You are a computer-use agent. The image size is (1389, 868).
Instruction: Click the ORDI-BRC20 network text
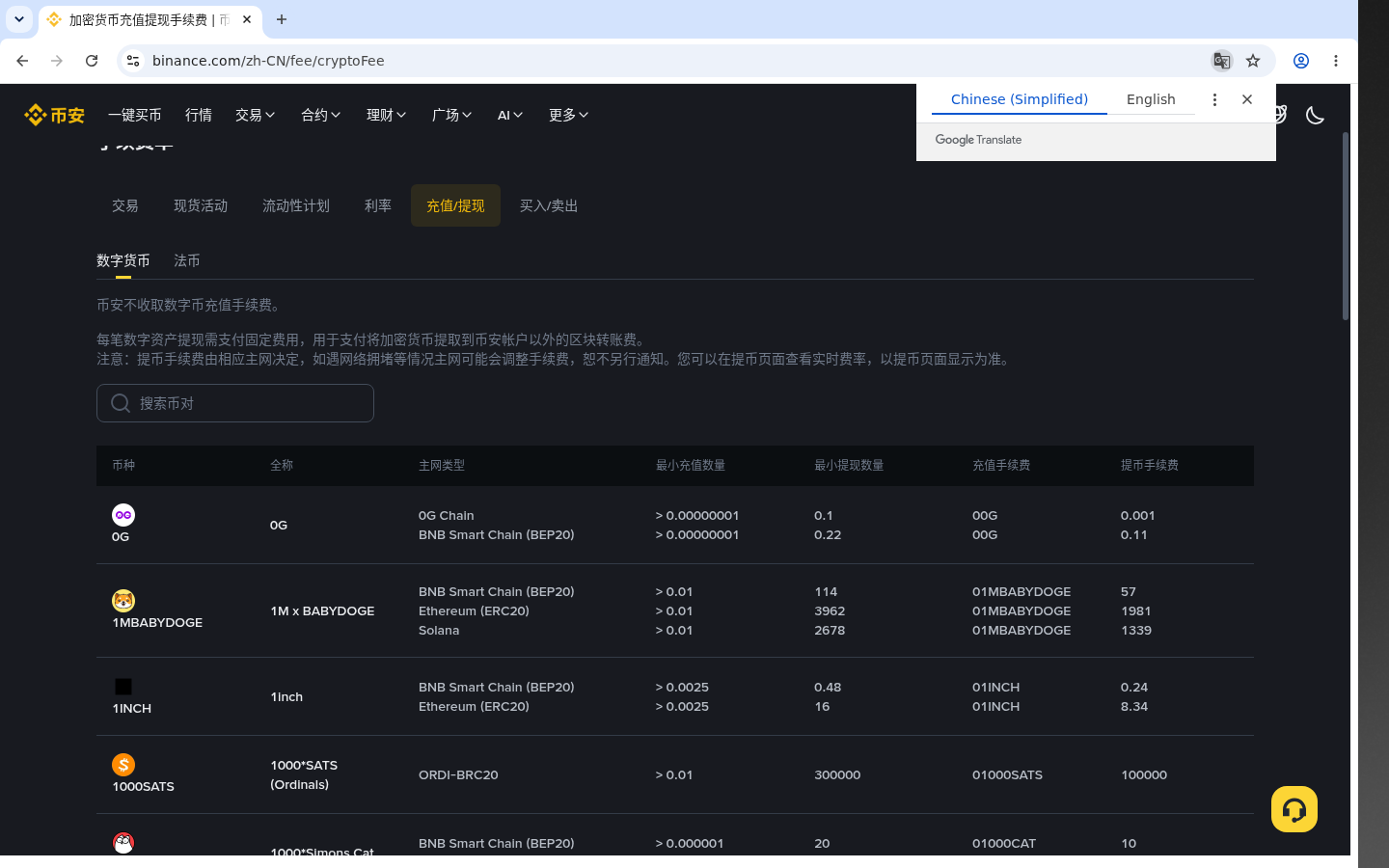point(458,774)
